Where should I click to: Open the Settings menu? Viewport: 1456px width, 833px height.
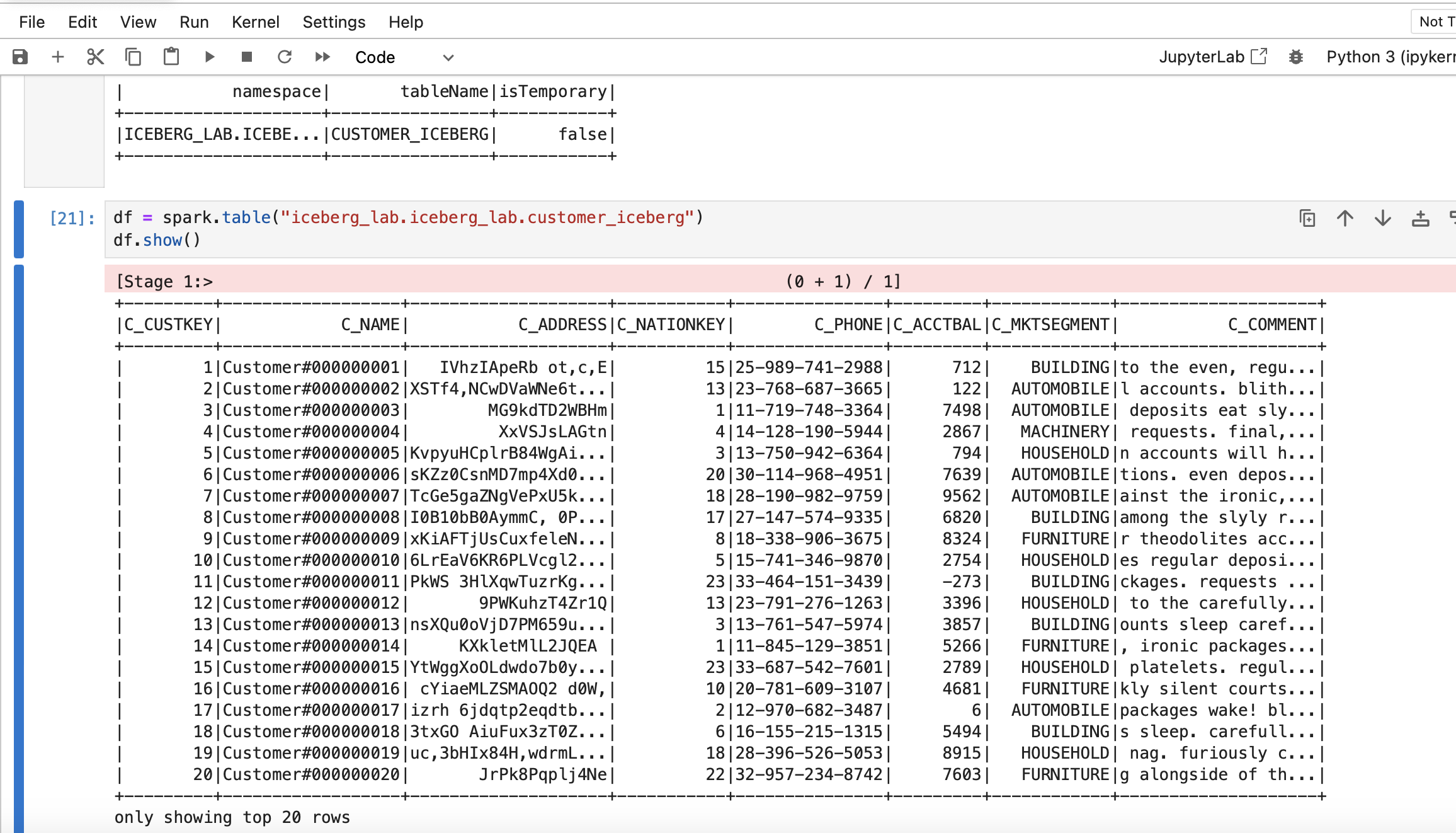pyautogui.click(x=334, y=22)
